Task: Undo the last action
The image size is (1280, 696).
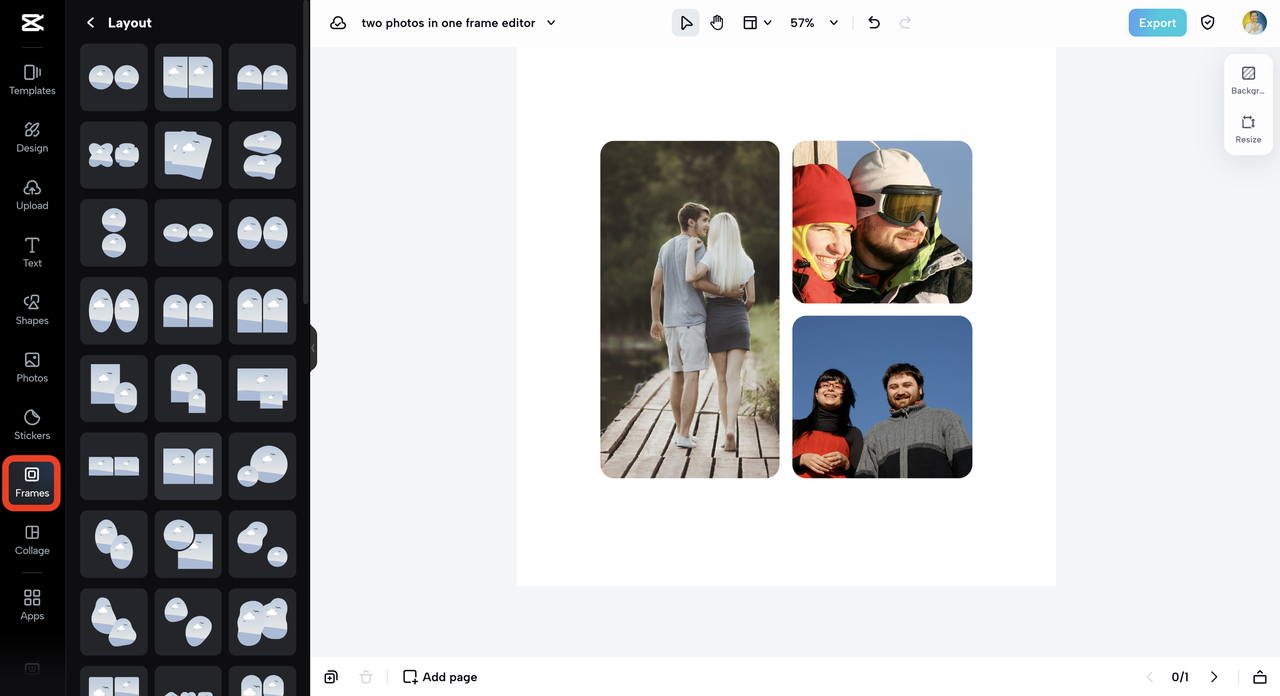Action: pos(874,23)
